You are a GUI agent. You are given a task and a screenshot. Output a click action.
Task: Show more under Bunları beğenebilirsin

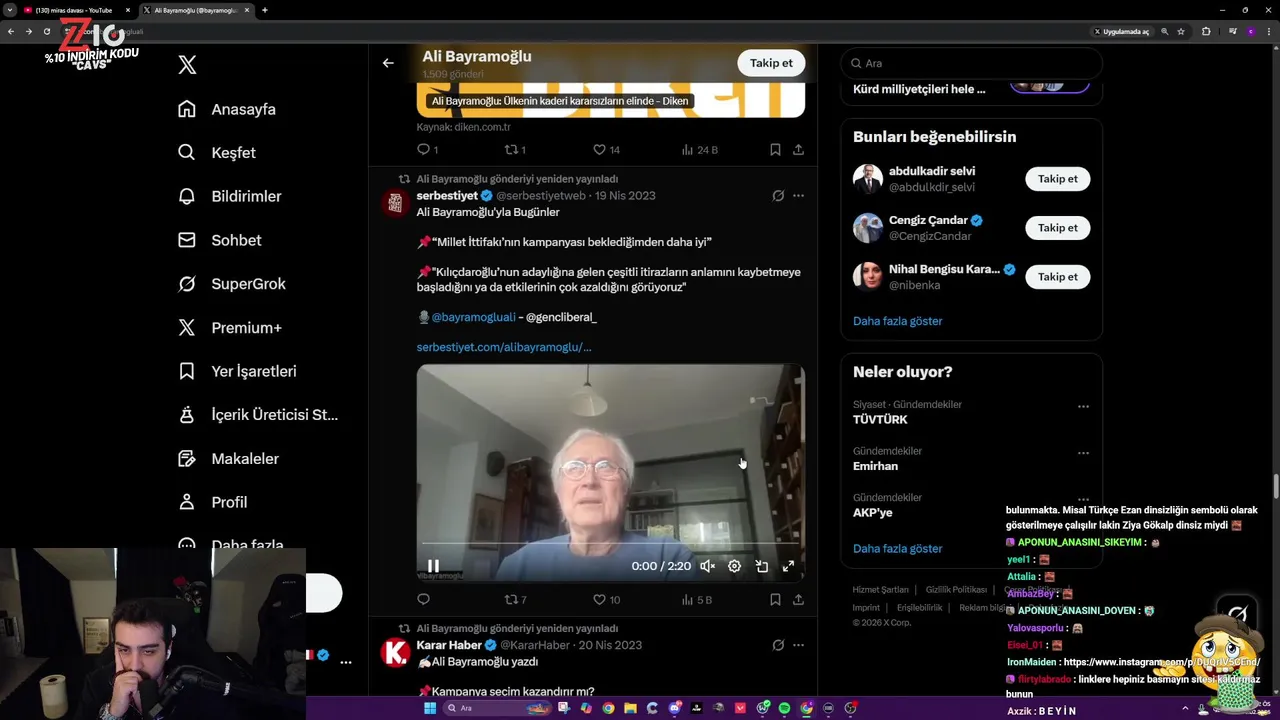[x=897, y=321]
